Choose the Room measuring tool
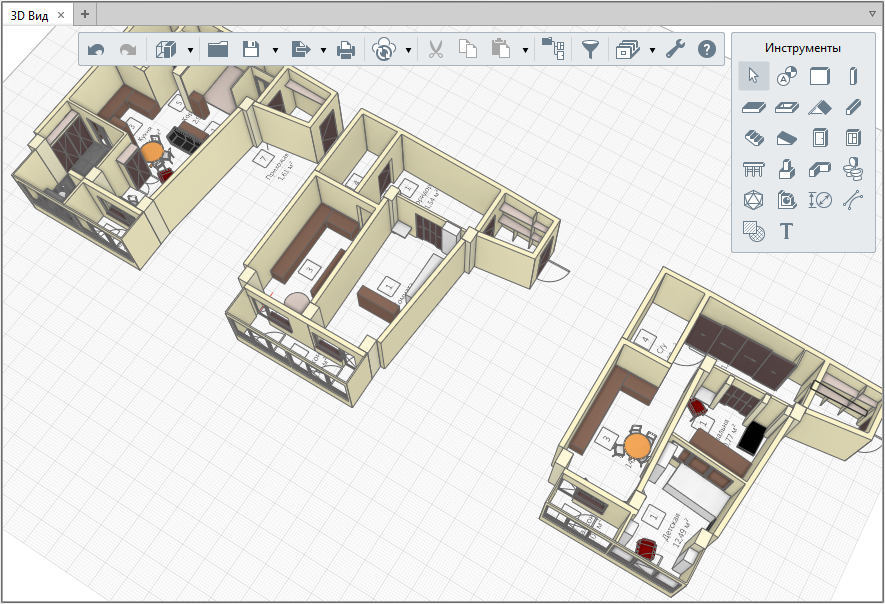885x604 pixels. [787, 200]
